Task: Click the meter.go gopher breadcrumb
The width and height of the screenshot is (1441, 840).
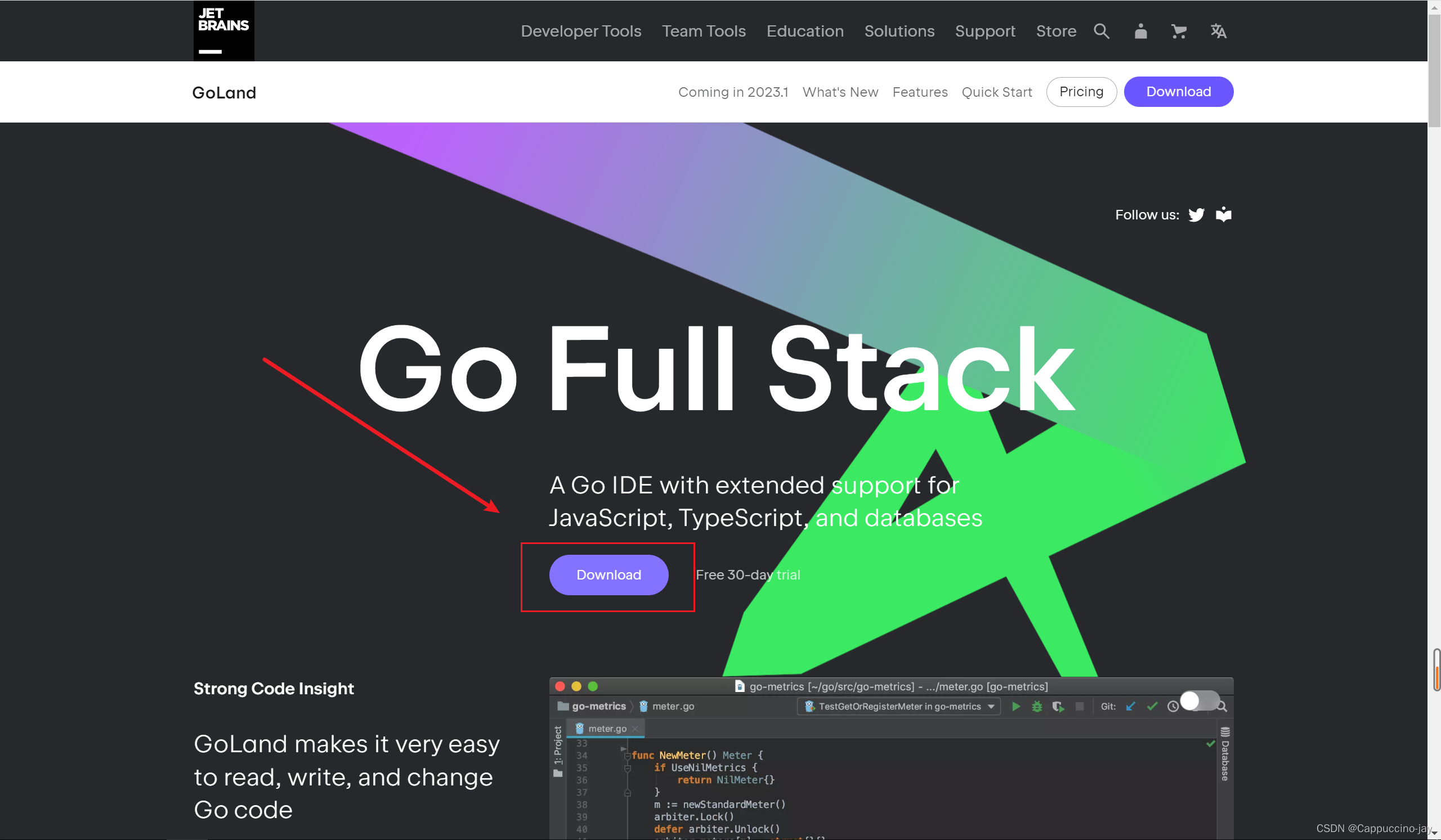Action: pos(666,707)
